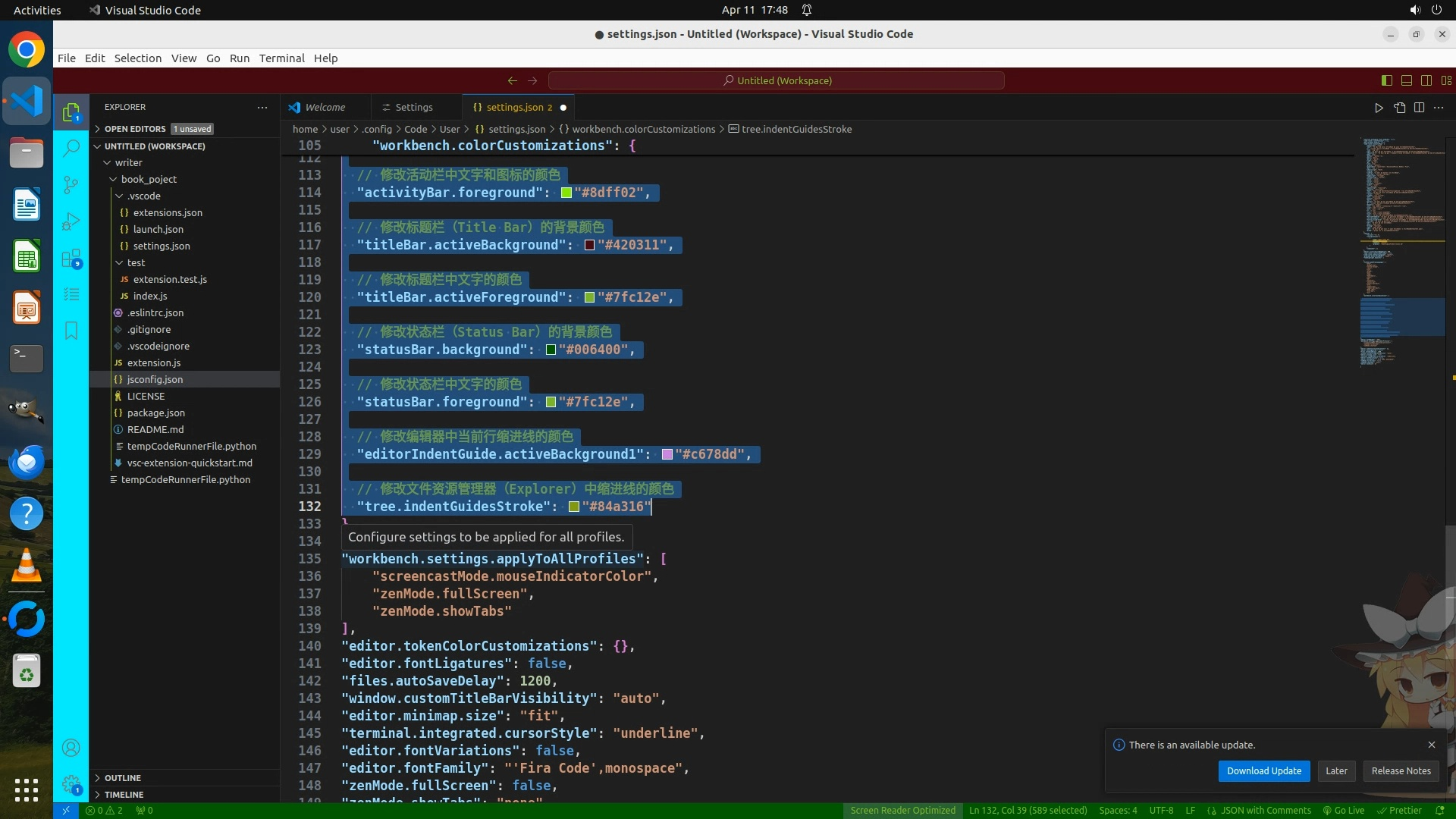Toggle Secondary Side Bar layout button
This screenshot has height=819, width=1456.
click(1426, 80)
